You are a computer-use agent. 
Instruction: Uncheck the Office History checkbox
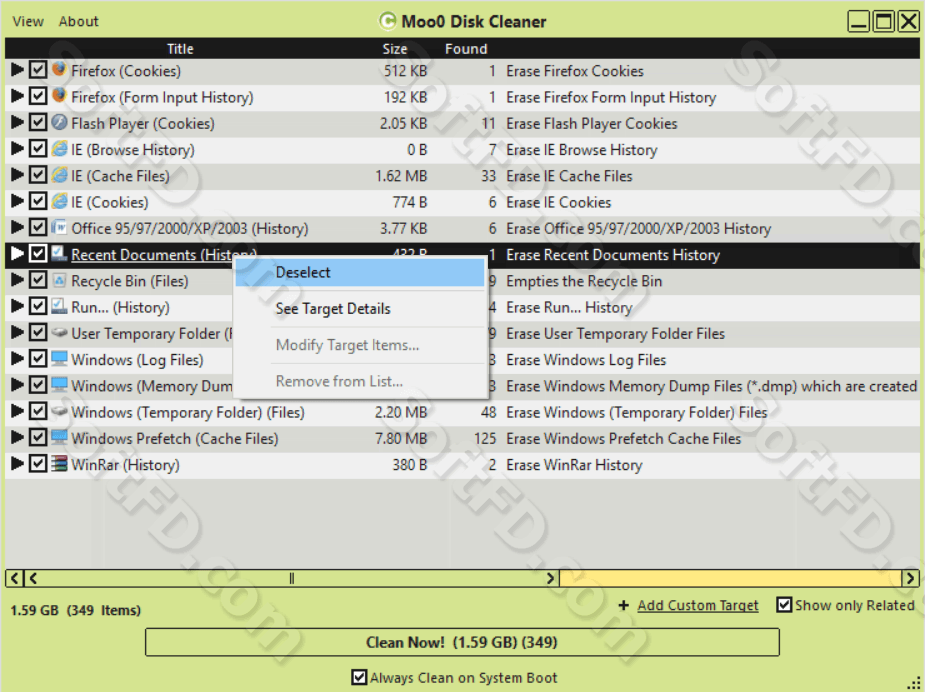(x=38, y=228)
